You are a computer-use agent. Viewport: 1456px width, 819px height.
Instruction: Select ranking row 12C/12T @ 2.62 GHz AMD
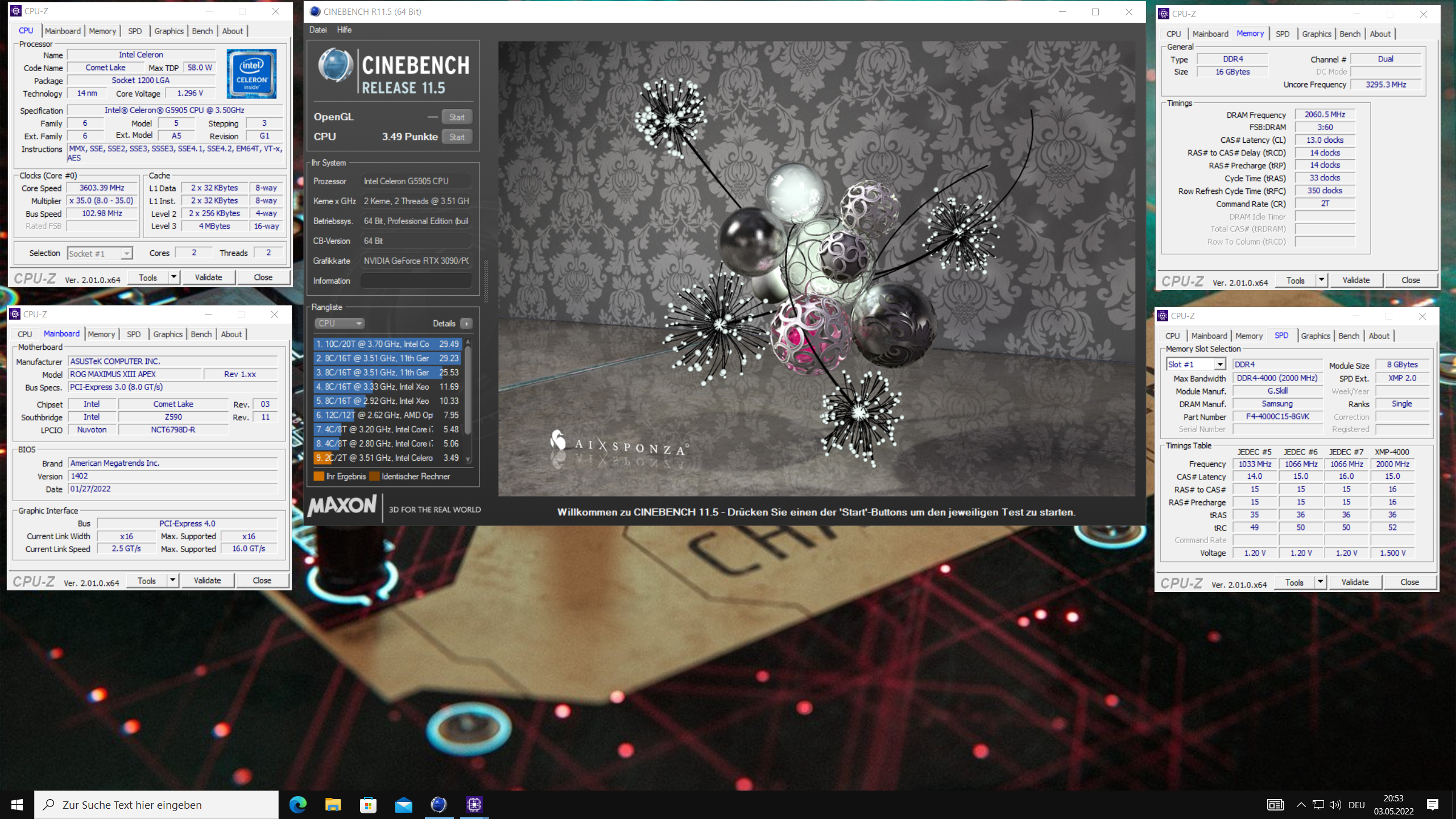pyautogui.click(x=387, y=415)
